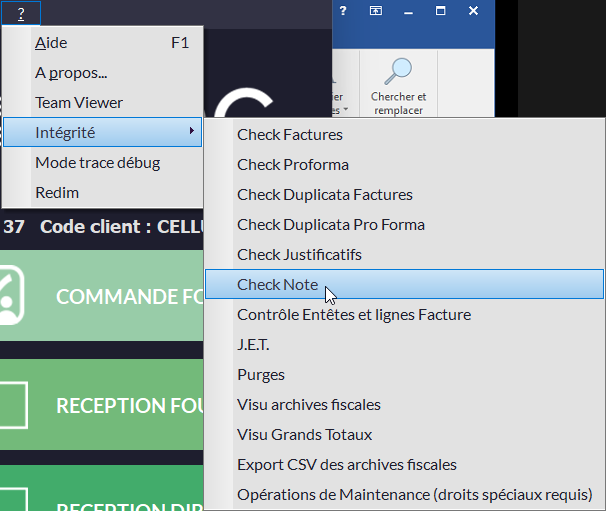Enable Mode trace débug
The image size is (606, 511).
tap(97, 163)
